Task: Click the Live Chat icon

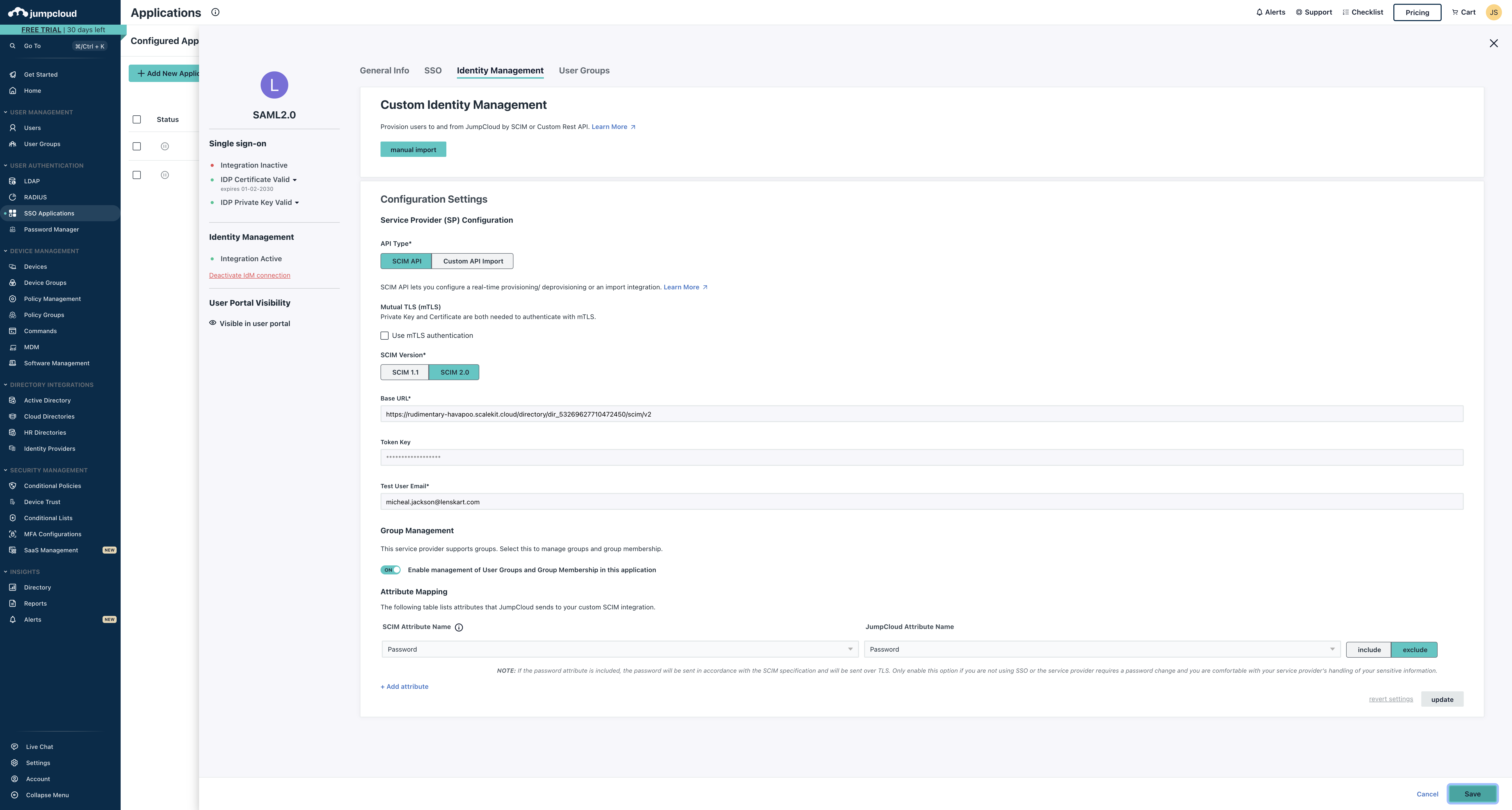Action: 14,747
